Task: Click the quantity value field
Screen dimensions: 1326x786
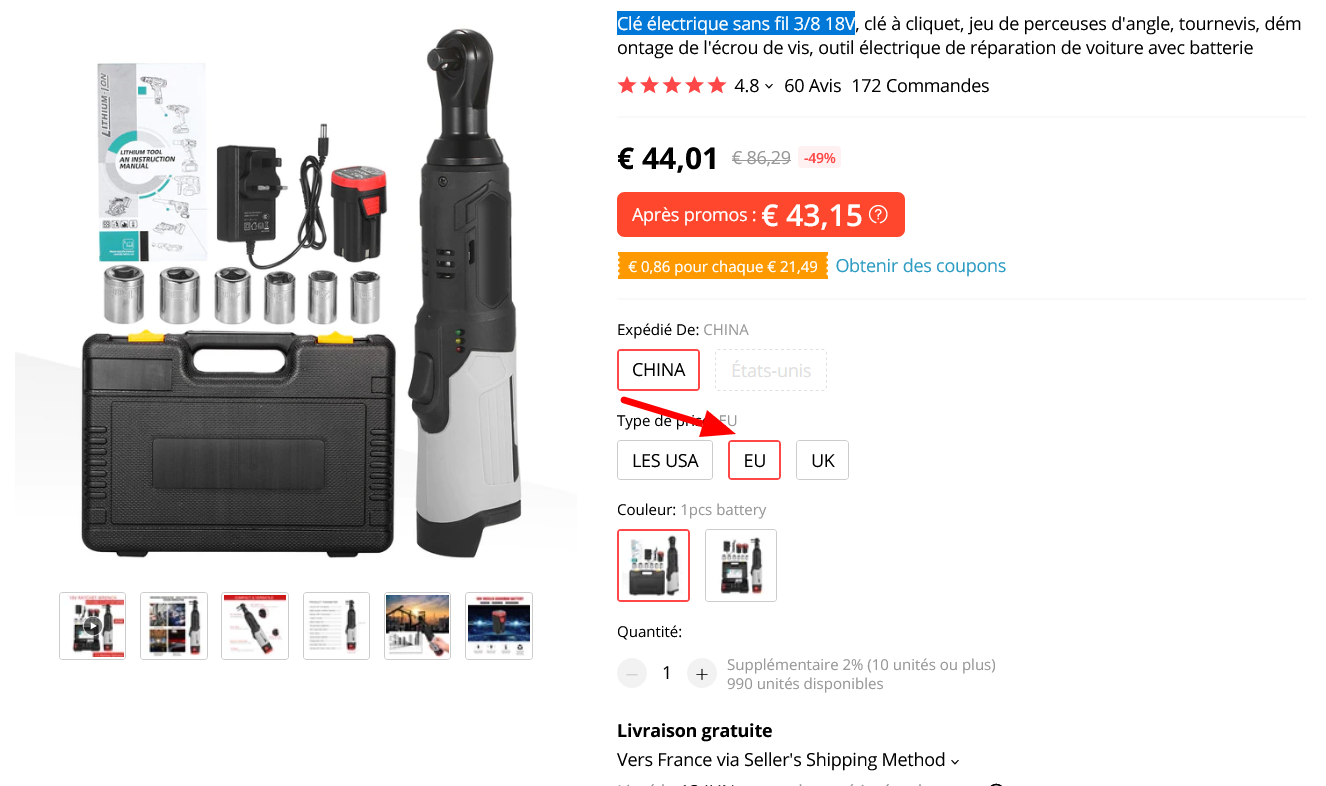Action: [667, 674]
